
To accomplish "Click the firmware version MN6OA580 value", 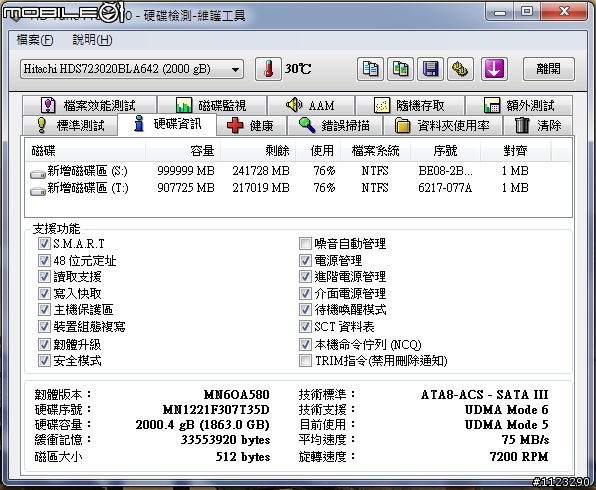I will point(237,395).
